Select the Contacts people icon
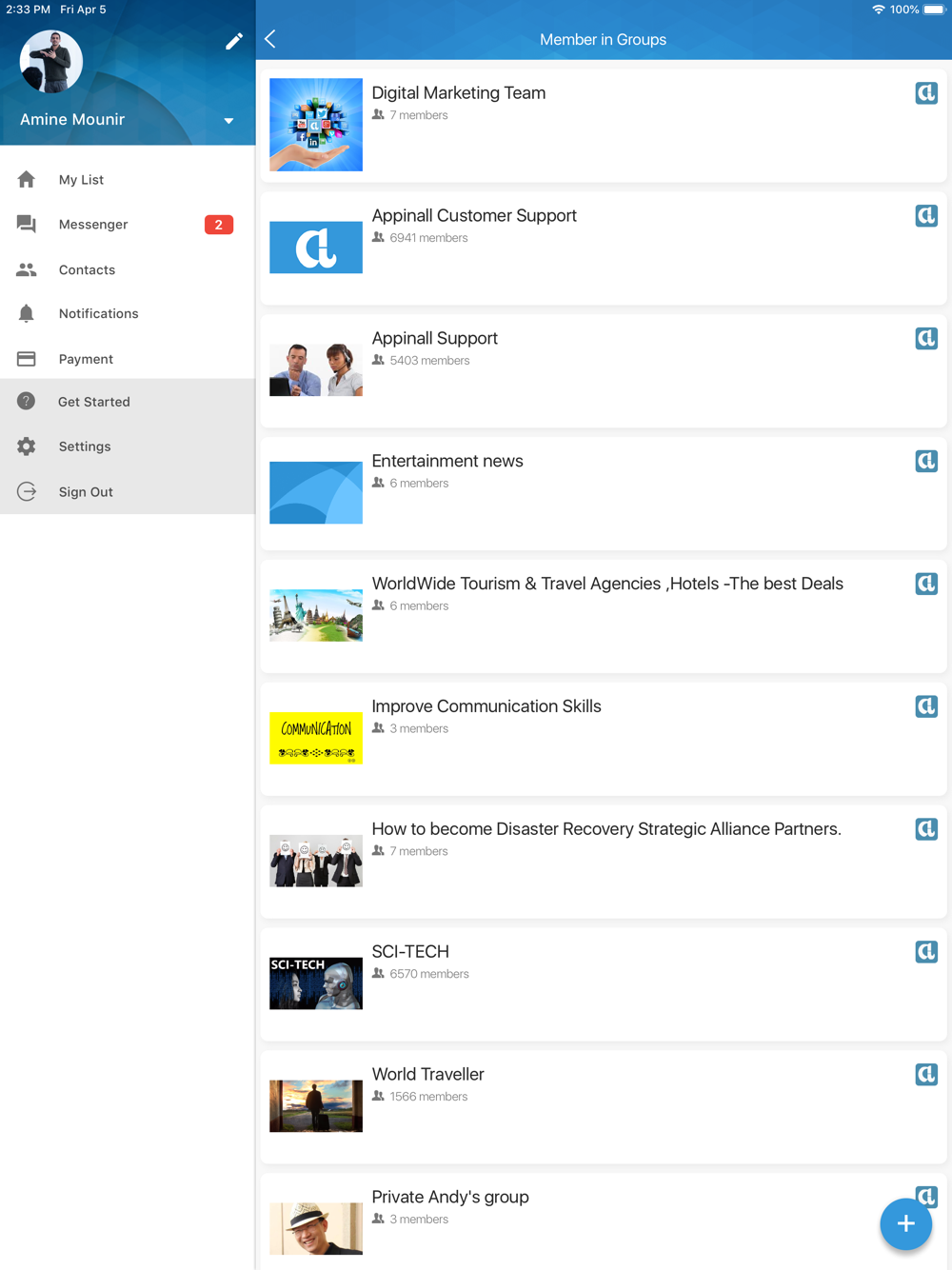952x1270 pixels. [27, 270]
